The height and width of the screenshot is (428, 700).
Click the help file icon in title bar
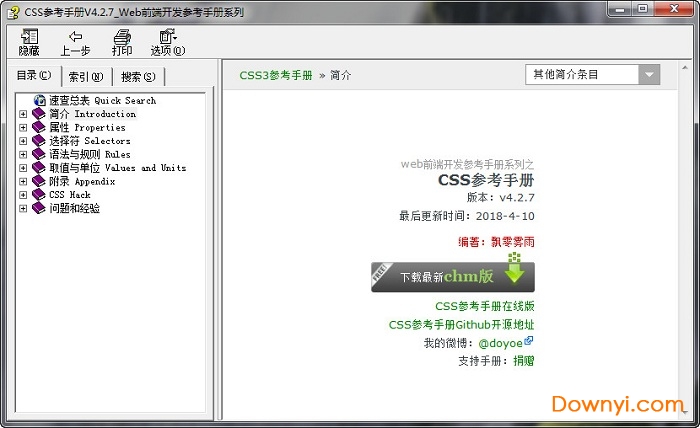tap(13, 12)
